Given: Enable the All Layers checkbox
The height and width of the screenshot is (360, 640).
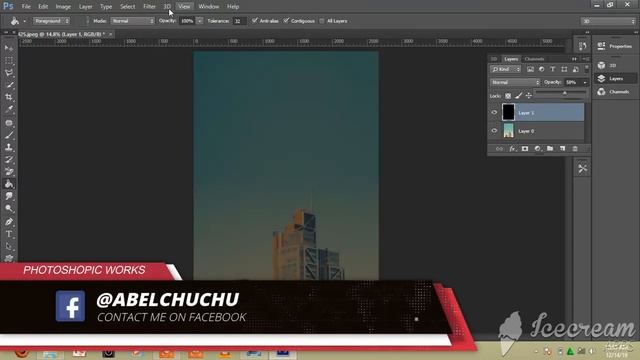Looking at the screenshot, I should tap(322, 21).
